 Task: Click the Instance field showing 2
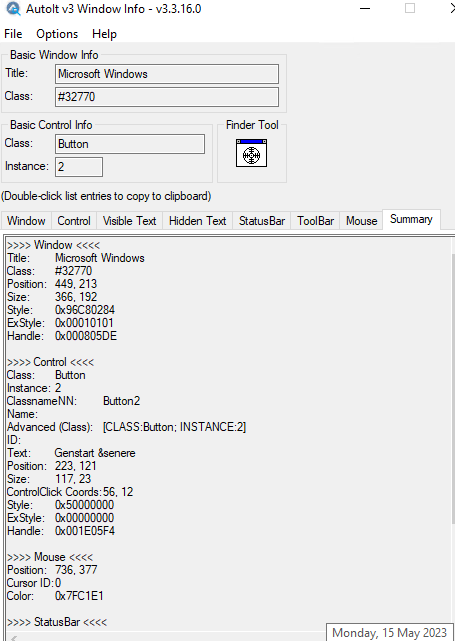[x=79, y=167]
